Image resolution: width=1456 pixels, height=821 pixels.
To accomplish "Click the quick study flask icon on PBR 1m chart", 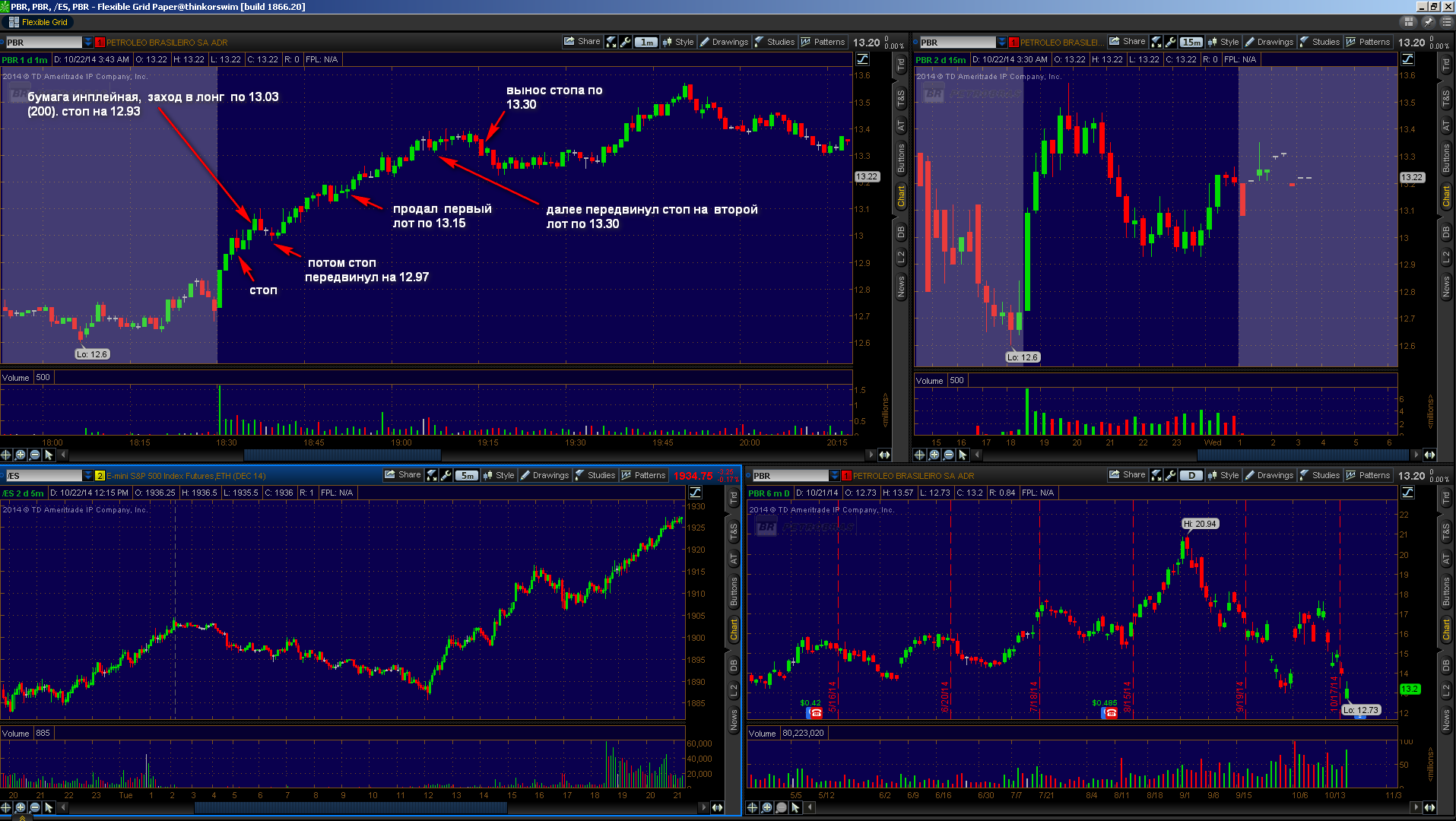I will coord(611,42).
